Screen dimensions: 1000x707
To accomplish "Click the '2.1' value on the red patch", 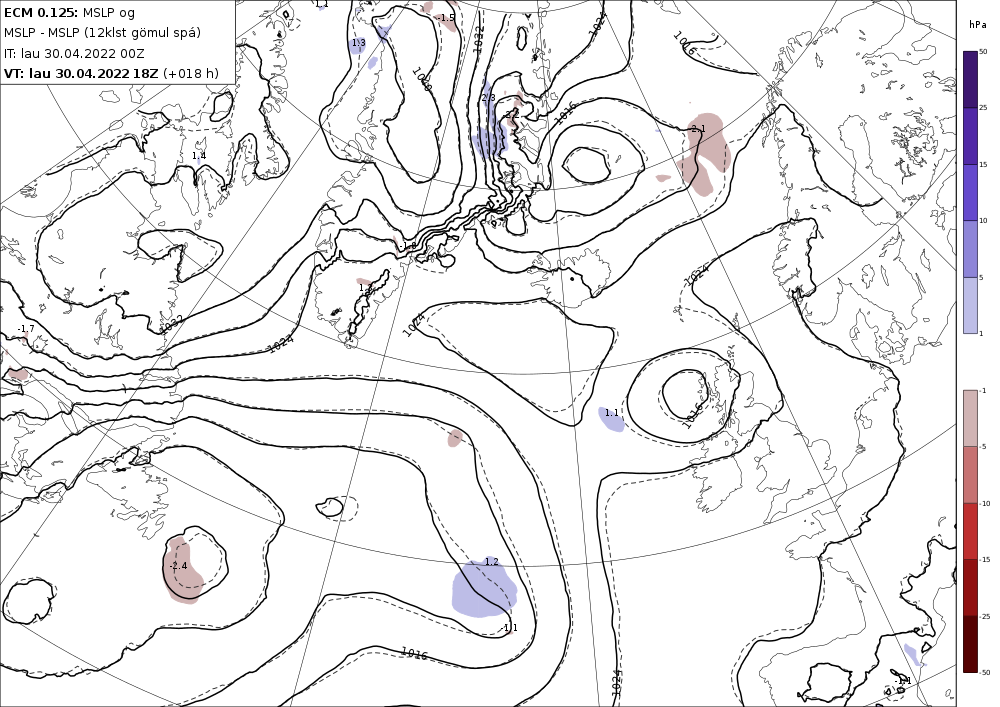I will coord(698,129).
